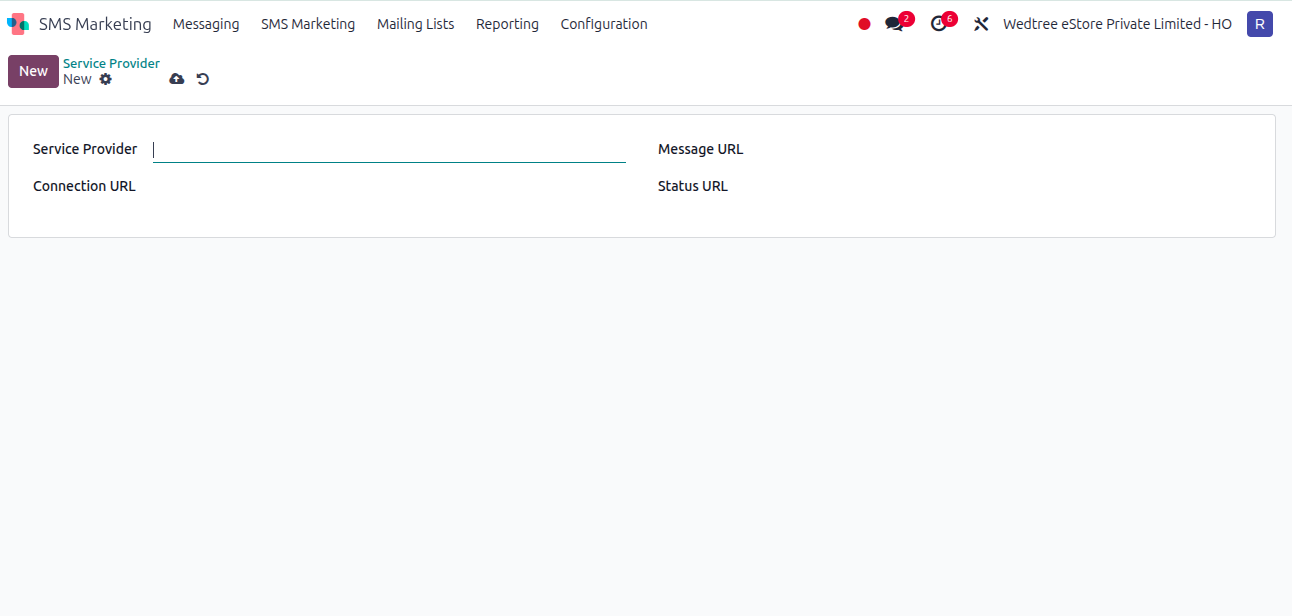Open the Mailing Lists menu
This screenshot has width=1292, height=616.
click(415, 23)
